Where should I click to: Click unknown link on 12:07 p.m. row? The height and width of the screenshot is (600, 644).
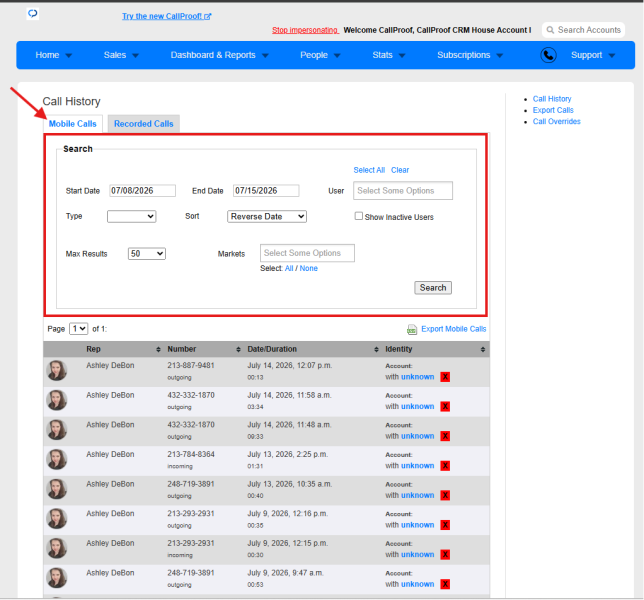pos(418,377)
